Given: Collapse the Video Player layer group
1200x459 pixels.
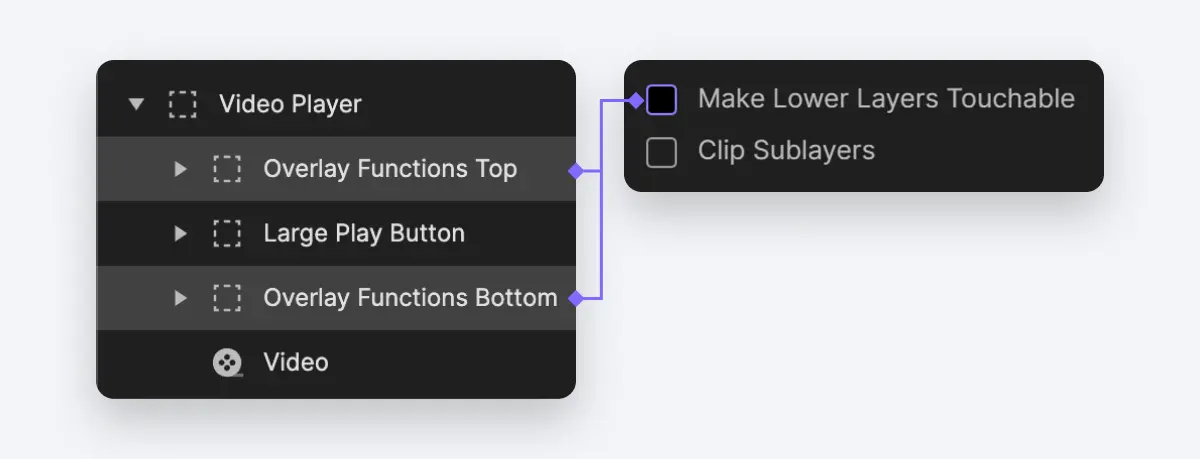Looking at the screenshot, I should (x=137, y=104).
